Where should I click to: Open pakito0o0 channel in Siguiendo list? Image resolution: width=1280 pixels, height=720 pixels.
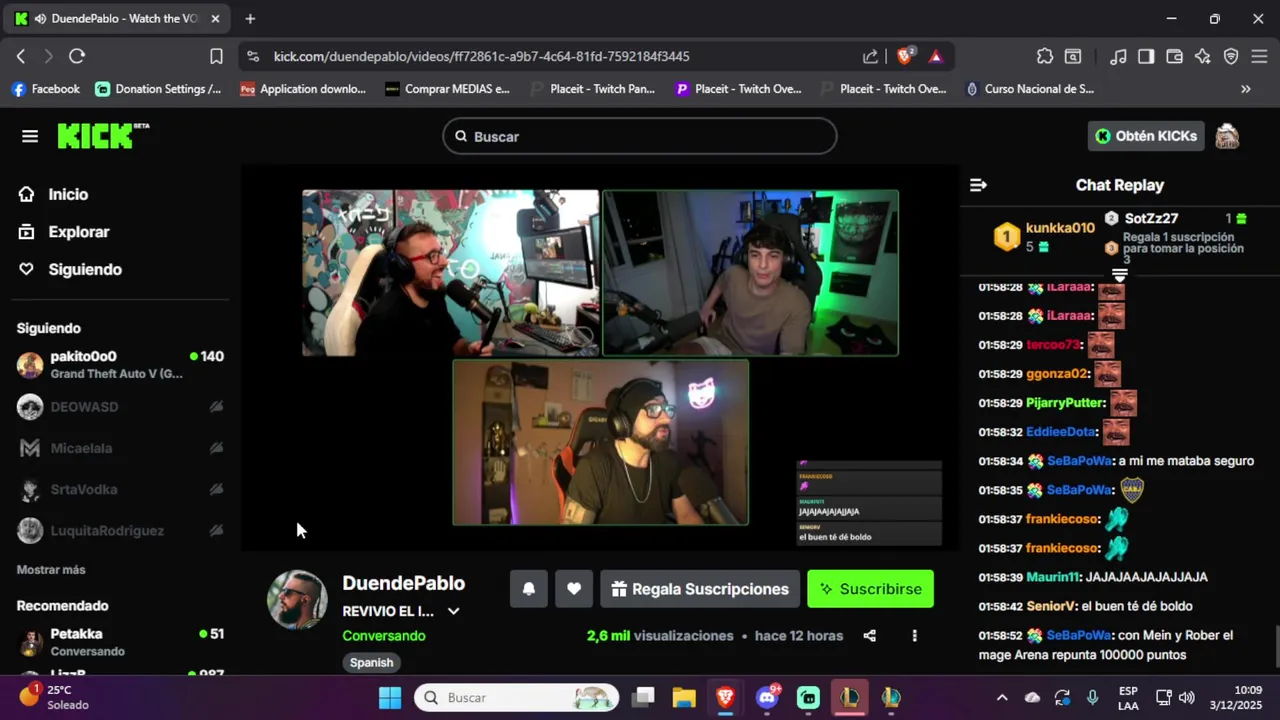[x=120, y=365]
